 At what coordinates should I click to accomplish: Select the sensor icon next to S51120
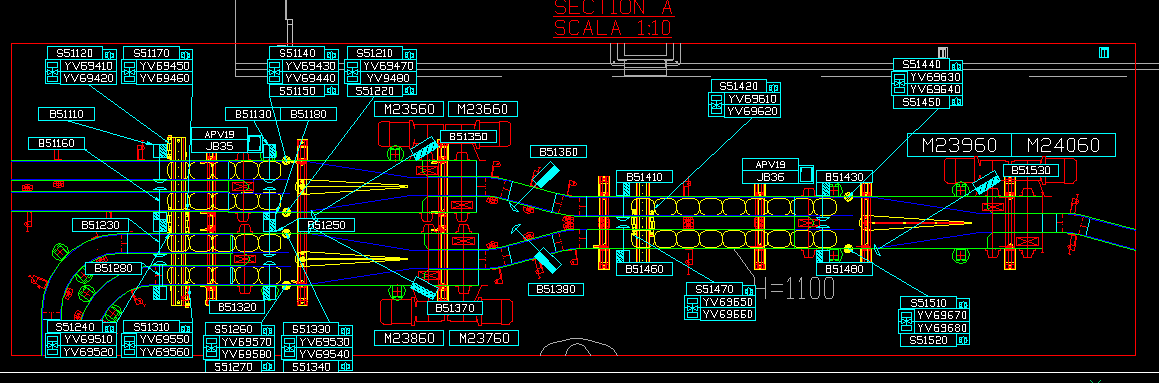coord(109,54)
